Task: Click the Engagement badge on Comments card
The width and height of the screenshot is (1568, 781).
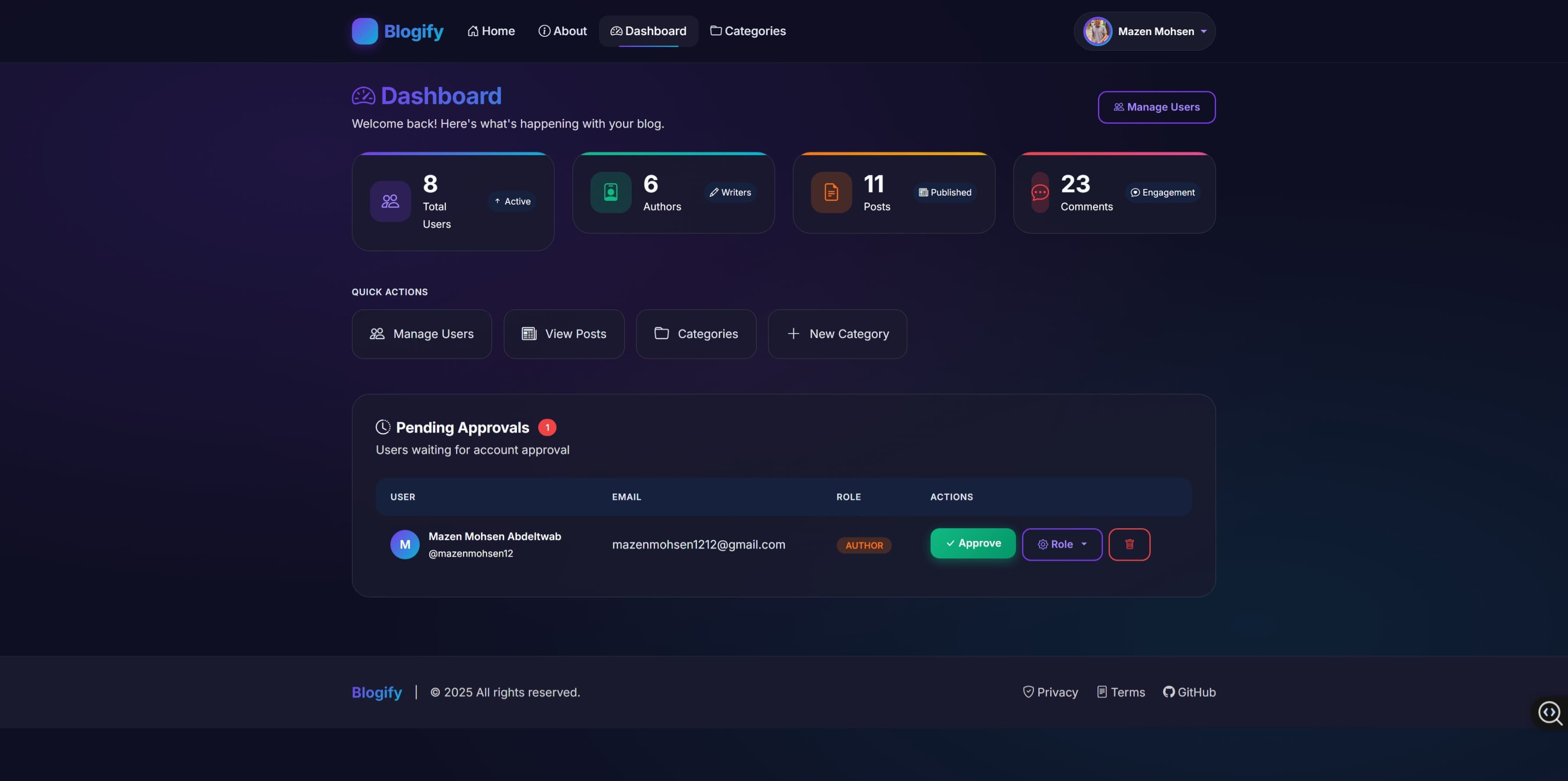Action: tap(1162, 192)
